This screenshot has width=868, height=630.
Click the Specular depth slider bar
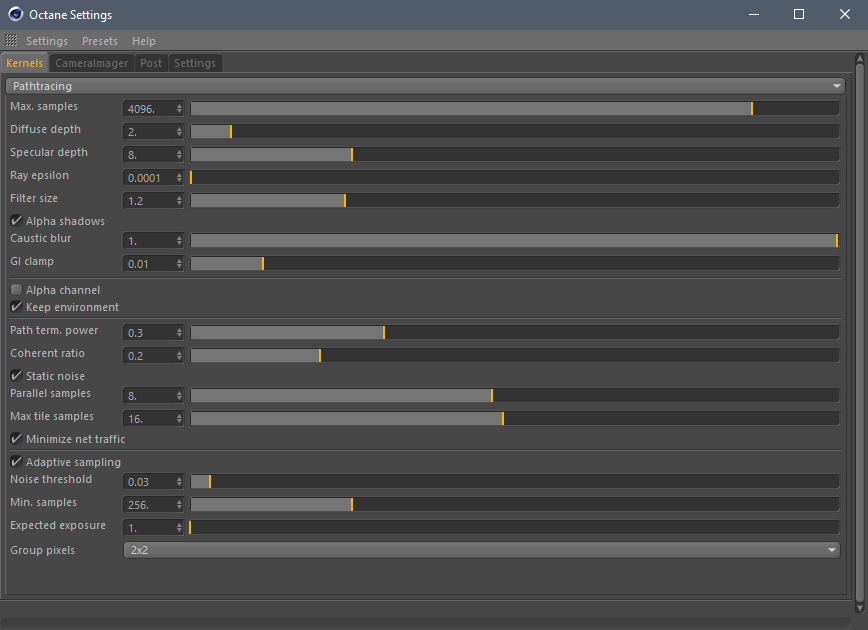515,154
